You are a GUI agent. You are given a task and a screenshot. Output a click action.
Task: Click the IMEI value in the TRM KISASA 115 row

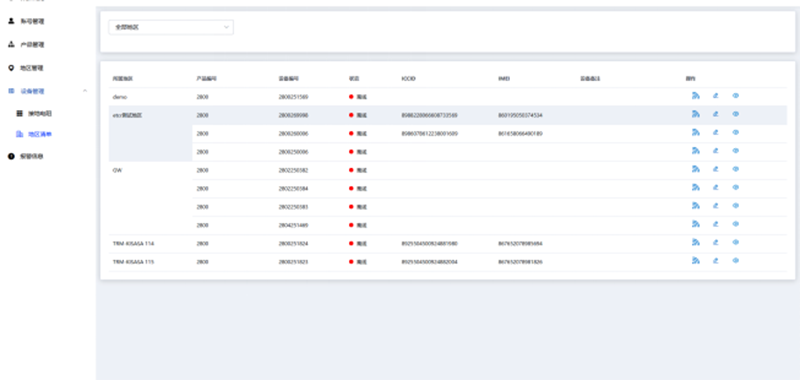tap(520, 262)
